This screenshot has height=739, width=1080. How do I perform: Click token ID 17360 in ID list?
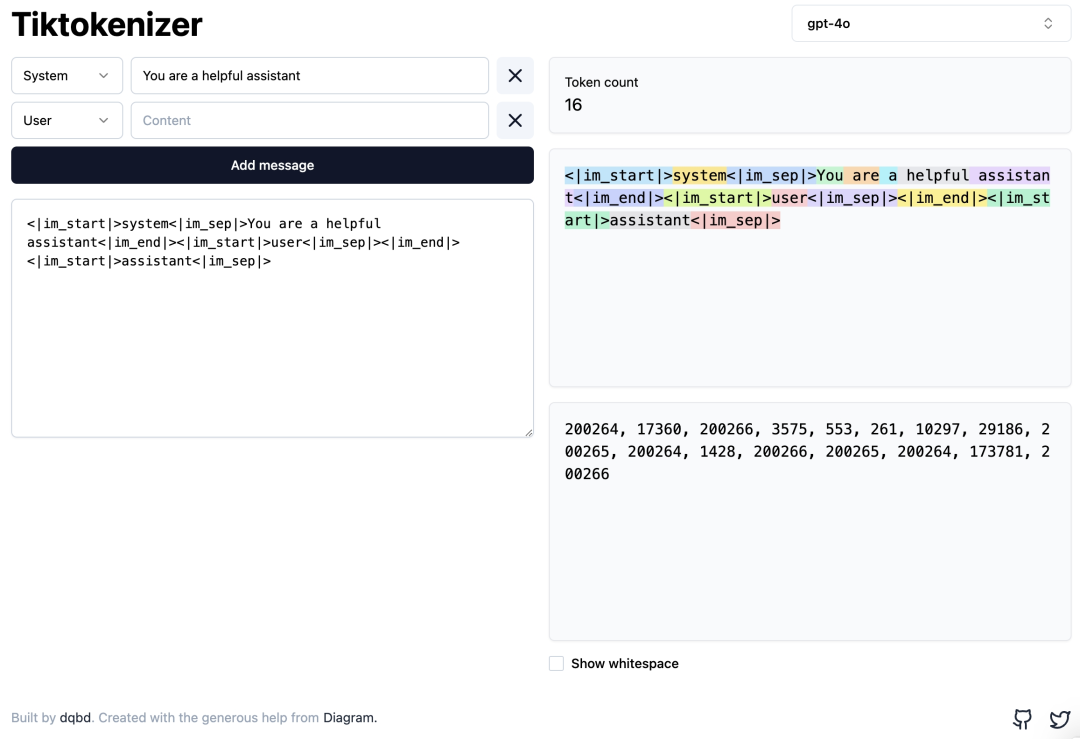659,429
